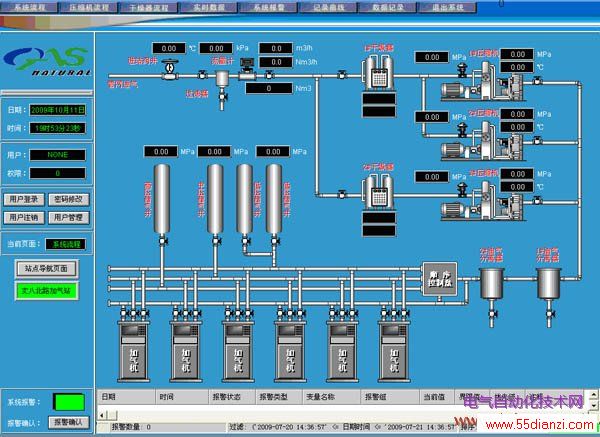Click the valve below the 高压储气井 cylinder
The image size is (600, 437).
pos(163,241)
